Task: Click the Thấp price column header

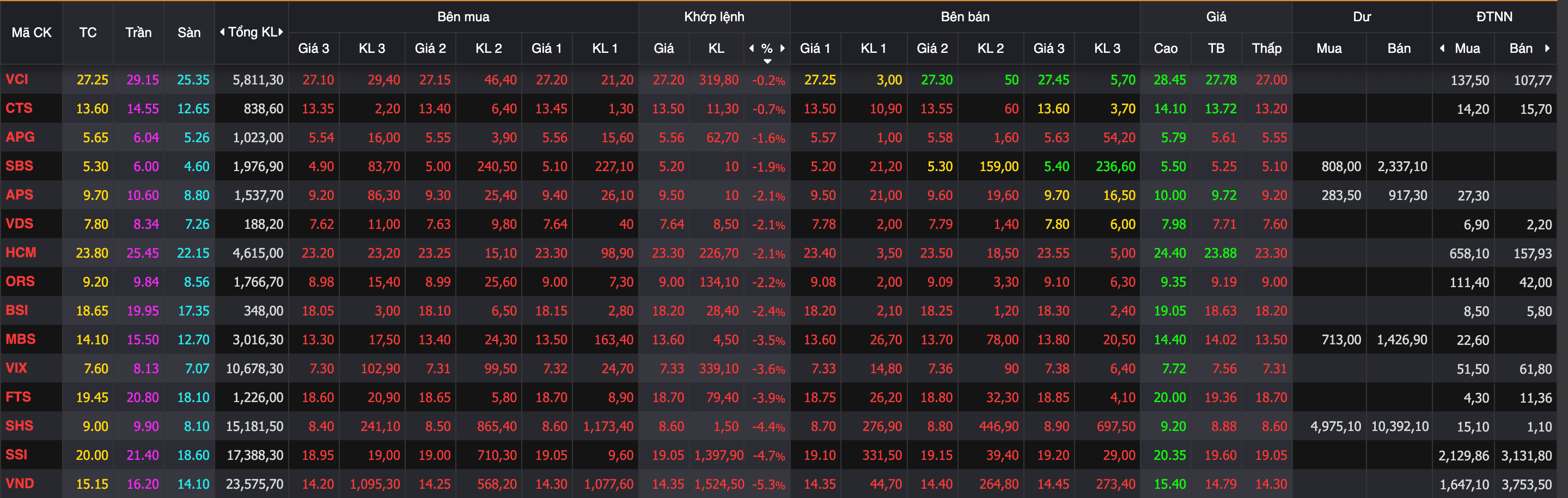Action: (x=1267, y=48)
